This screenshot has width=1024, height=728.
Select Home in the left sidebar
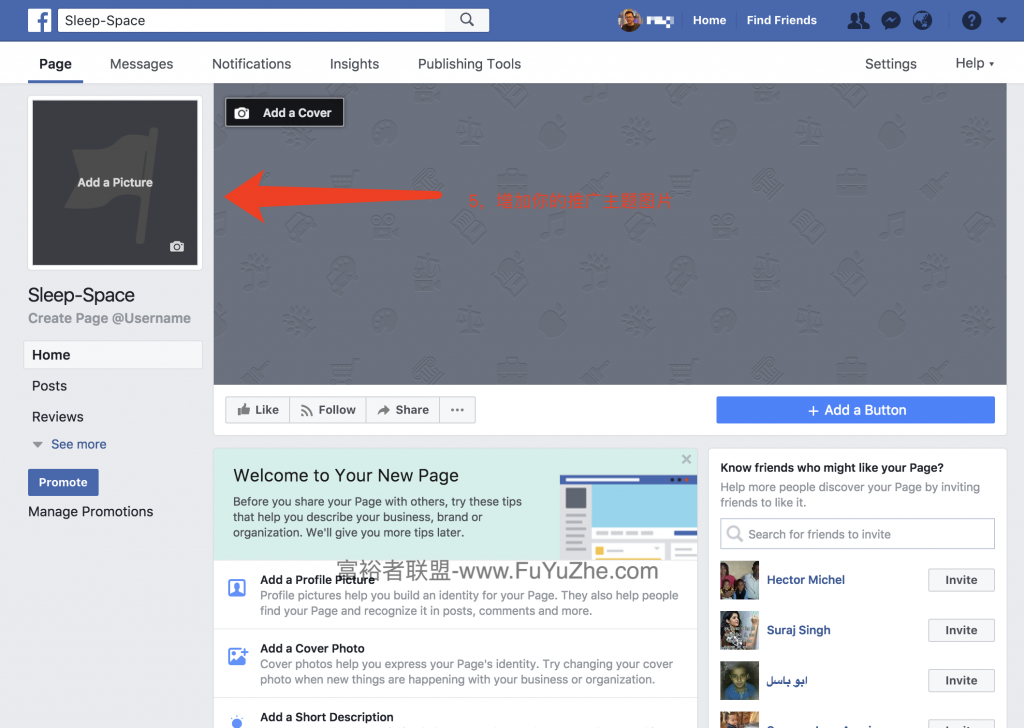pyautogui.click(x=113, y=355)
